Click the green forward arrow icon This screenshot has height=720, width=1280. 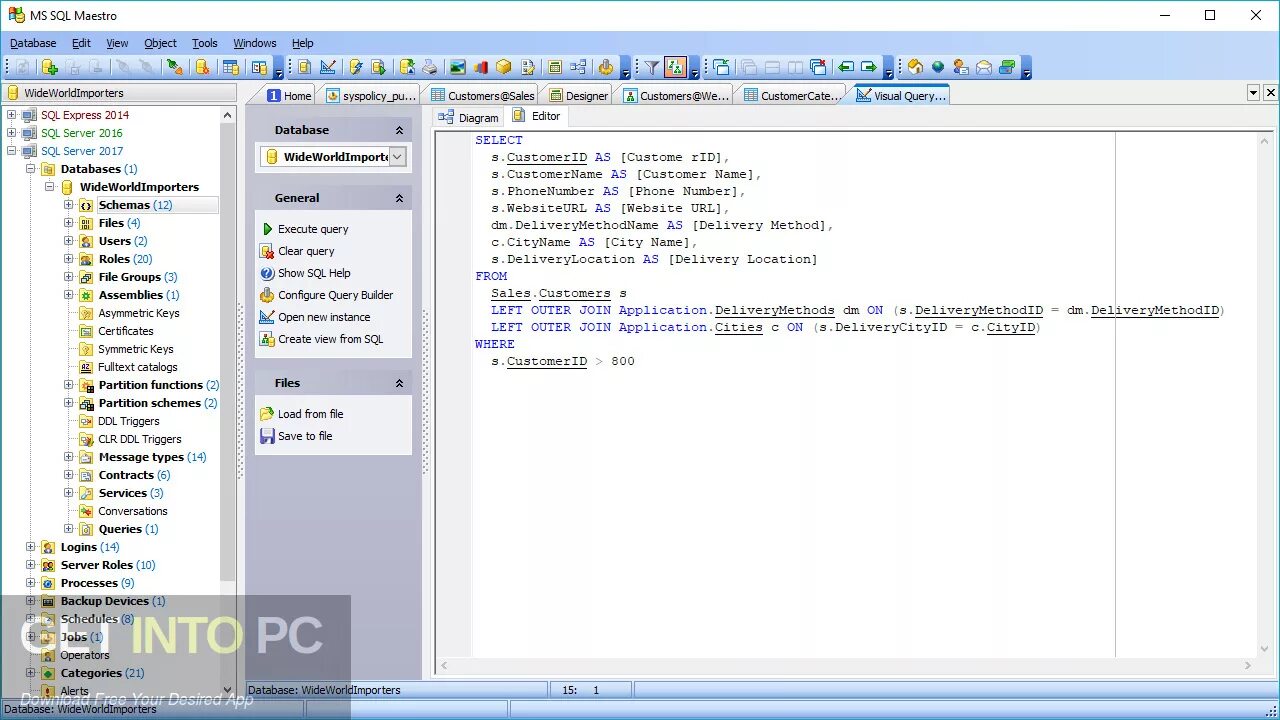(x=869, y=67)
